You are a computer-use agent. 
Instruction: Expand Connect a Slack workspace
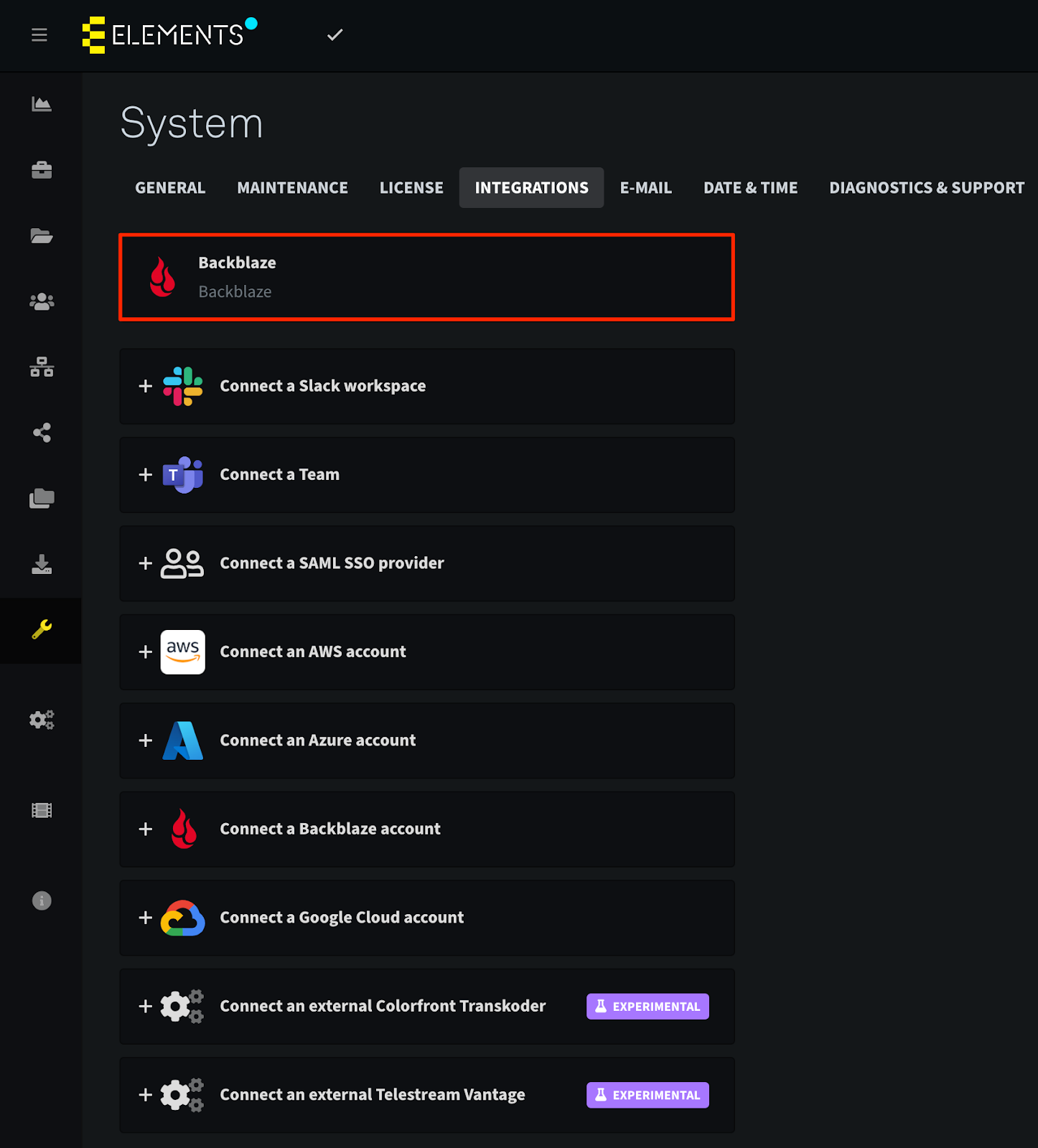tap(427, 386)
